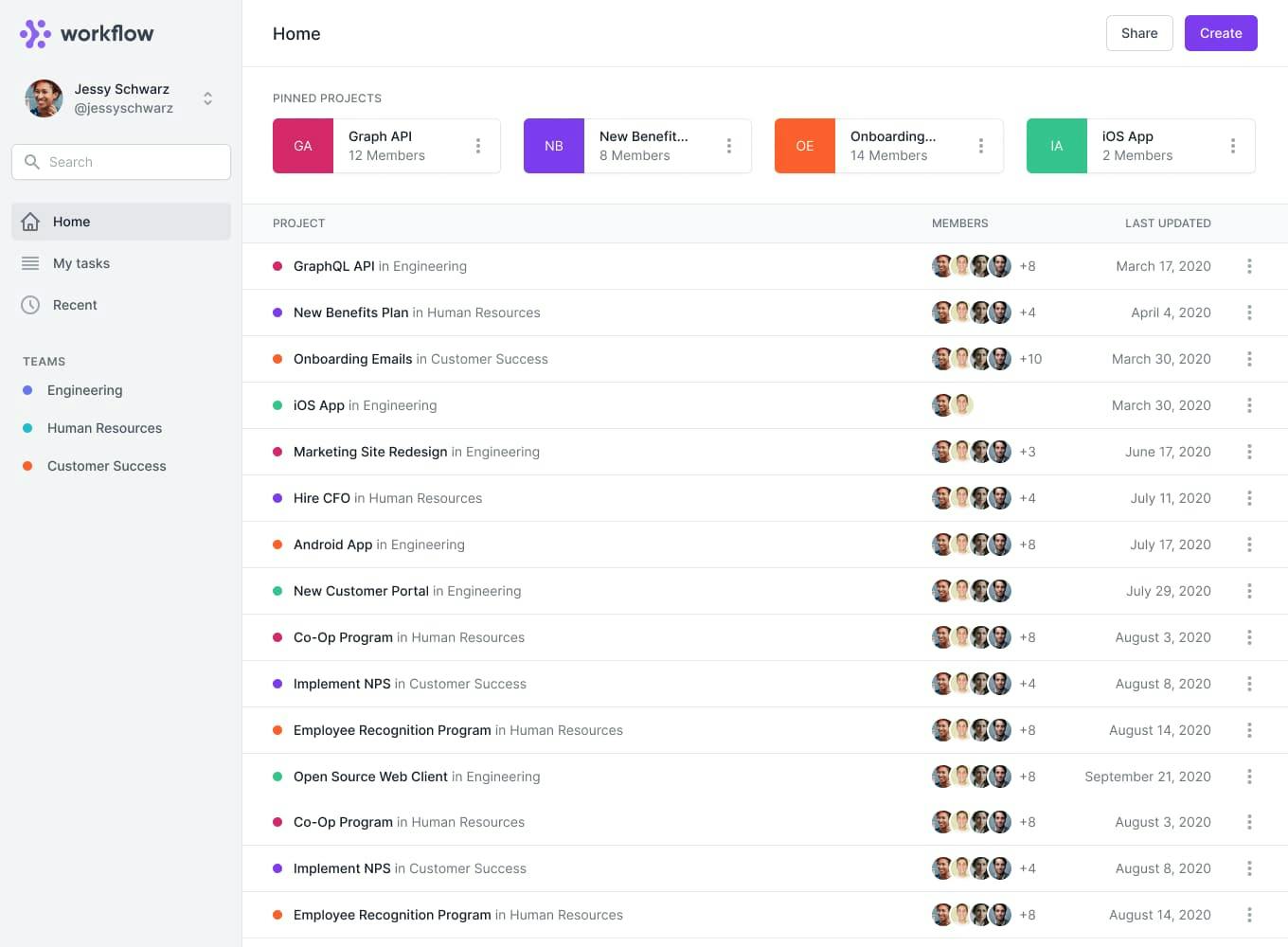
Task: Open the Onboarding Emails project
Action: (x=353, y=359)
